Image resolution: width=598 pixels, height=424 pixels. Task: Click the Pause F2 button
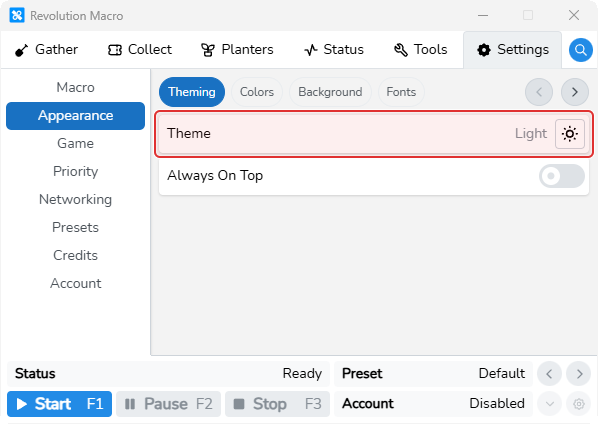coord(169,404)
